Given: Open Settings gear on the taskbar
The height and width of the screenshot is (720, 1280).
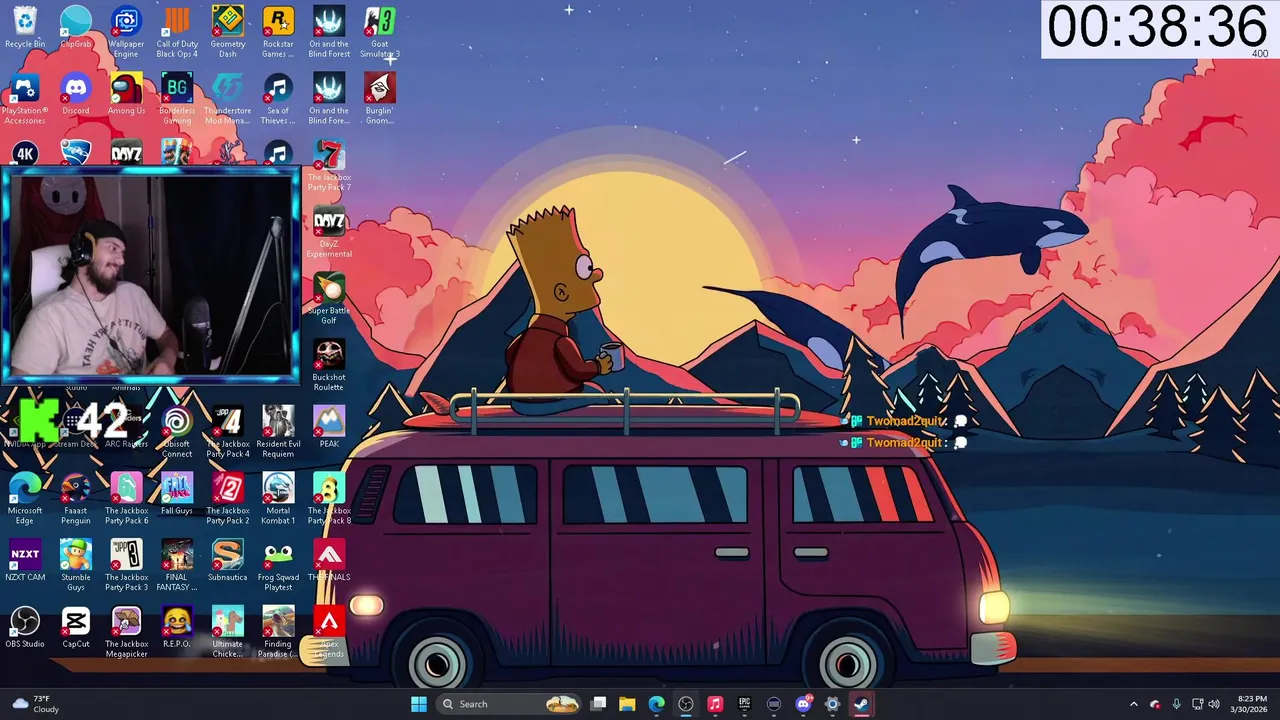Looking at the screenshot, I should pos(832,704).
